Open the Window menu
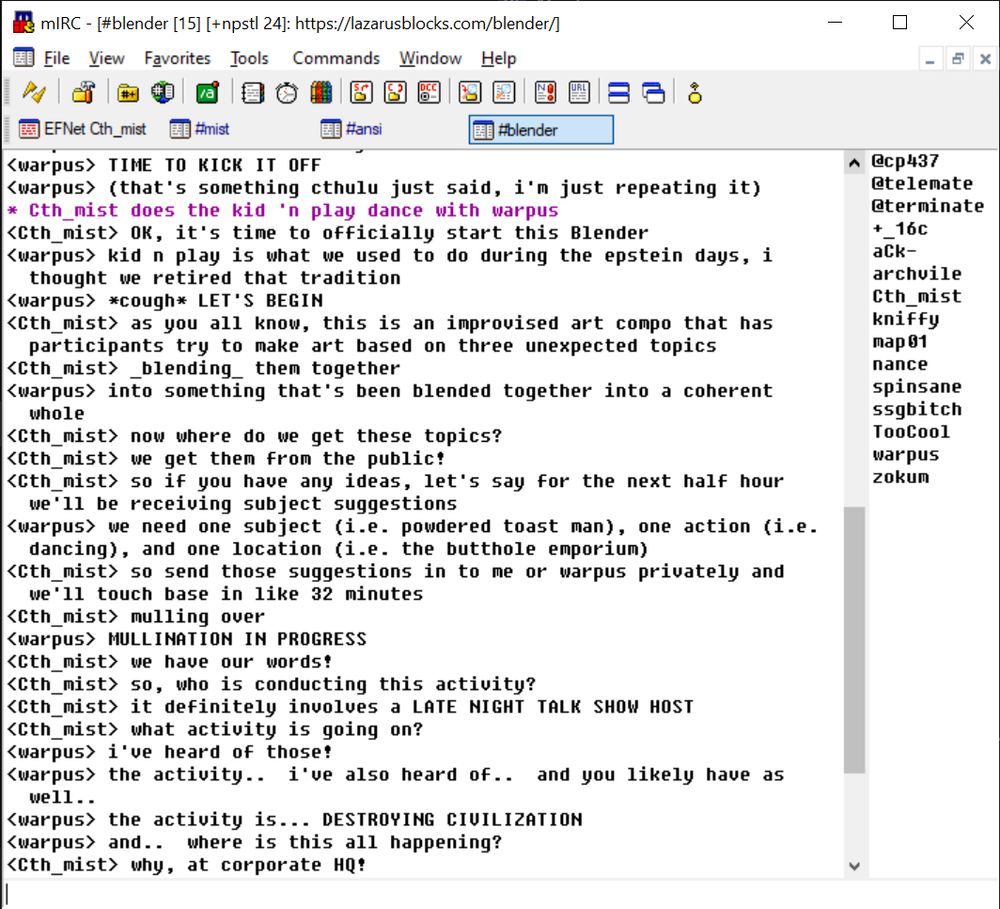This screenshot has height=909, width=1000. (430, 58)
